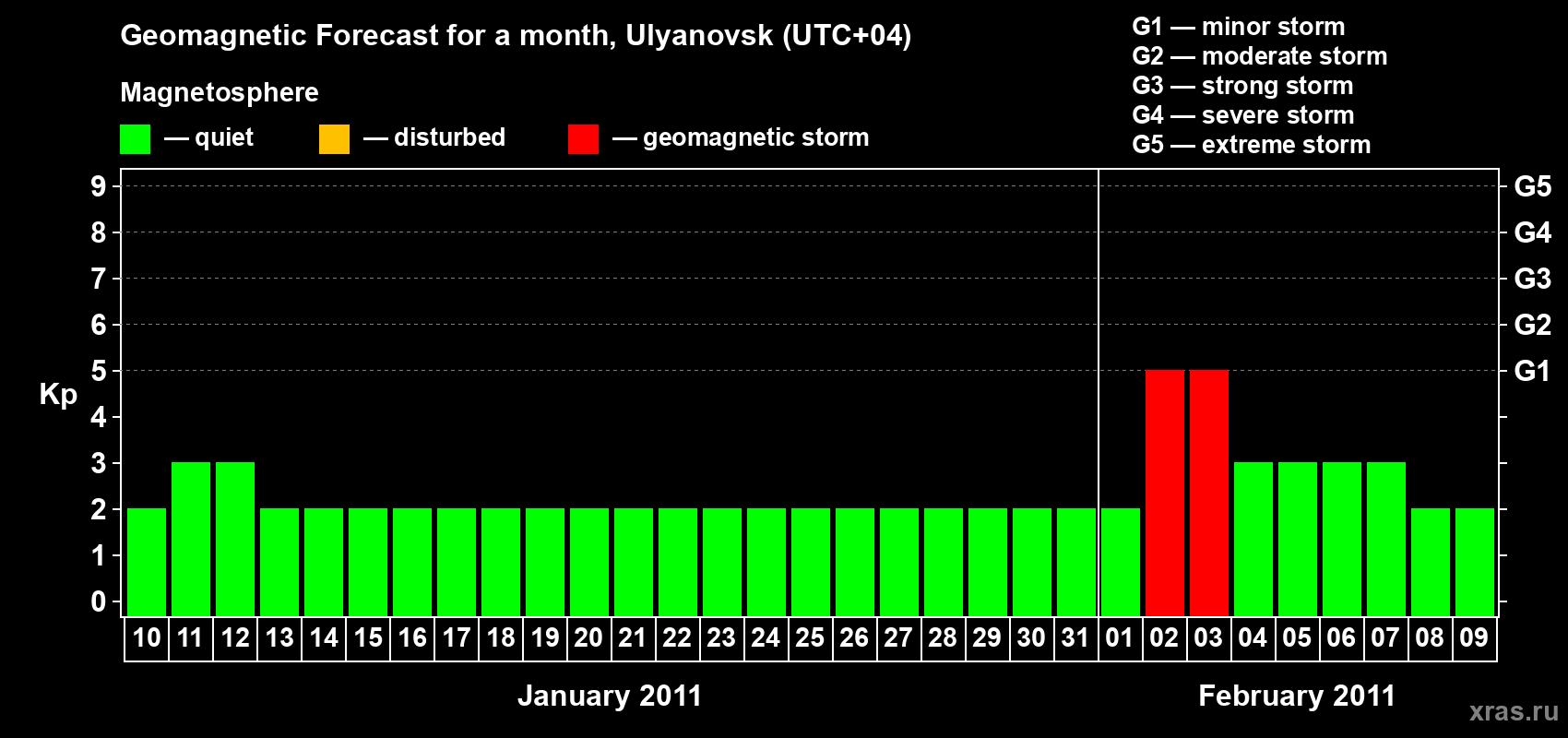Click the green bar for January 11
The image size is (1568, 738).
(x=191, y=539)
